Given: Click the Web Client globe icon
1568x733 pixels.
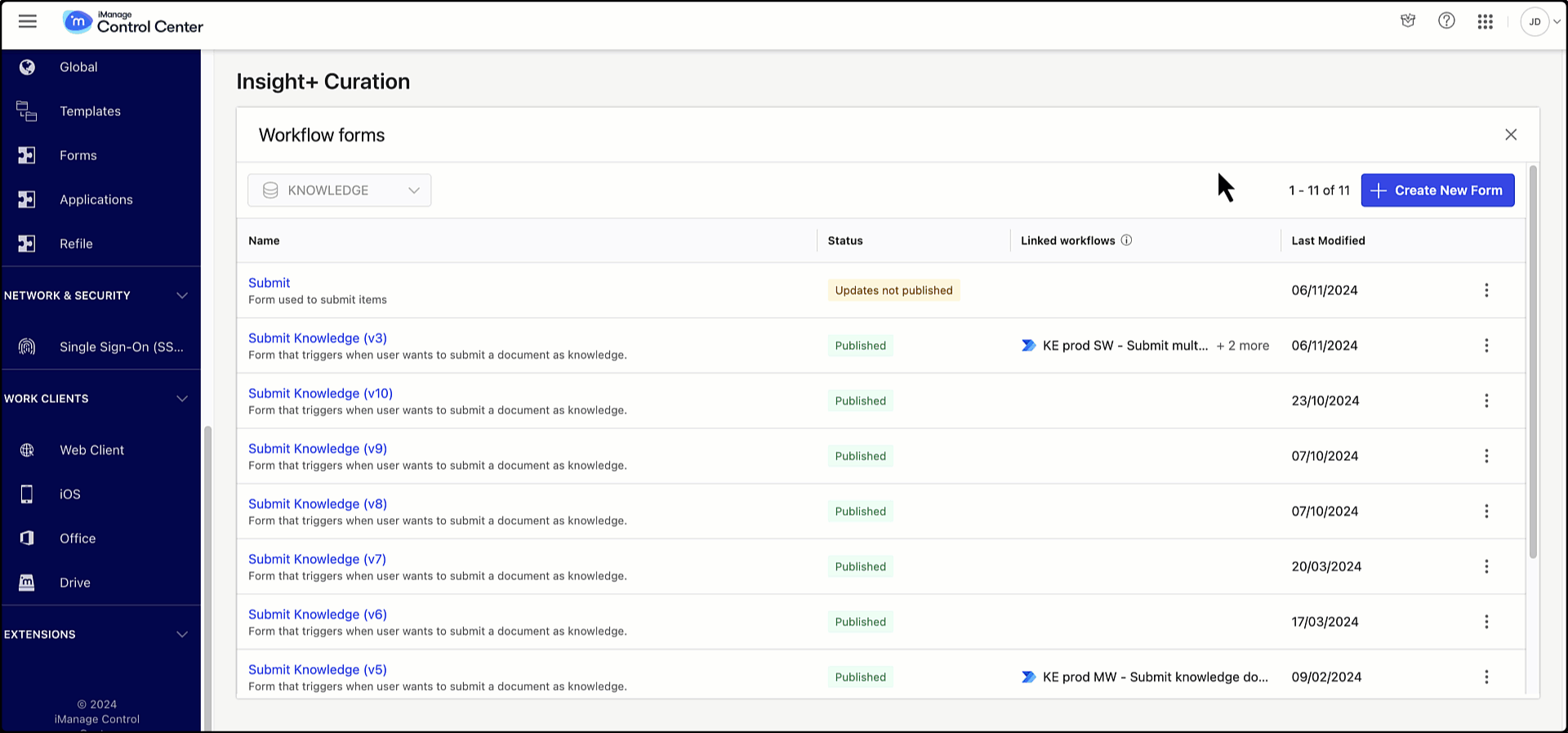Looking at the screenshot, I should point(27,450).
